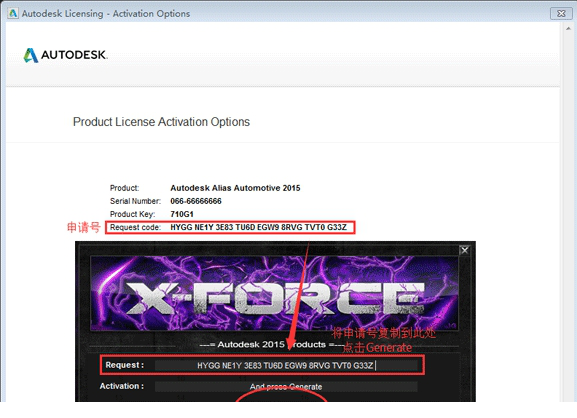Click the 'Request :' label in X-Force
This screenshot has width=577, height=418.
tap(124, 365)
